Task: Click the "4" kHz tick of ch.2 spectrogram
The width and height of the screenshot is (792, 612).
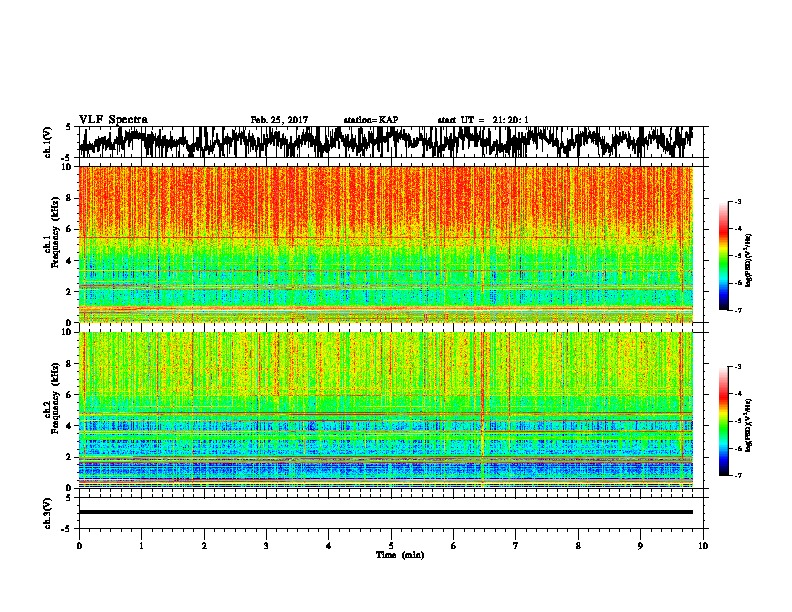Action: pos(70,426)
